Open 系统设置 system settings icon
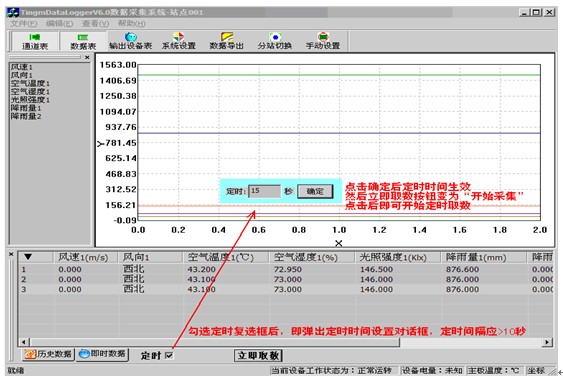Viewport: 563px width, 380px height. click(178, 41)
